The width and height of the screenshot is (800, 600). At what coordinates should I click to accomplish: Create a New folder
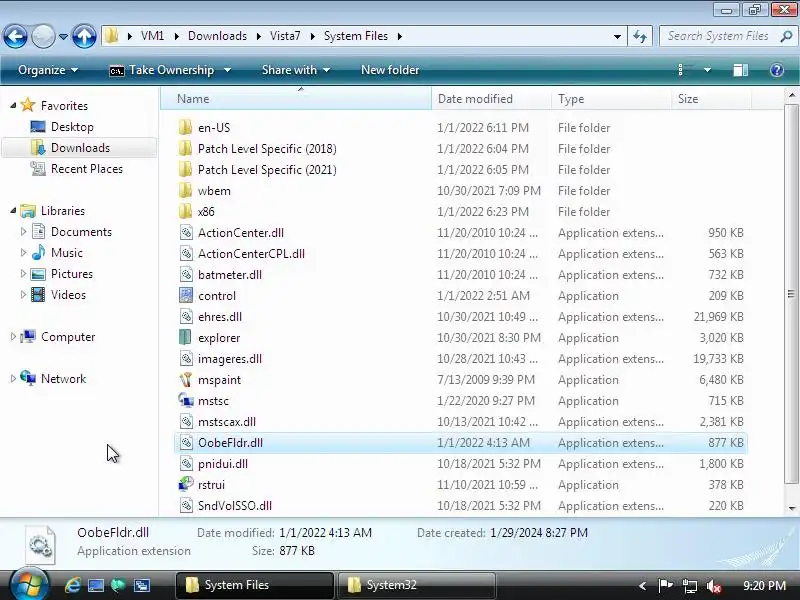(x=390, y=70)
